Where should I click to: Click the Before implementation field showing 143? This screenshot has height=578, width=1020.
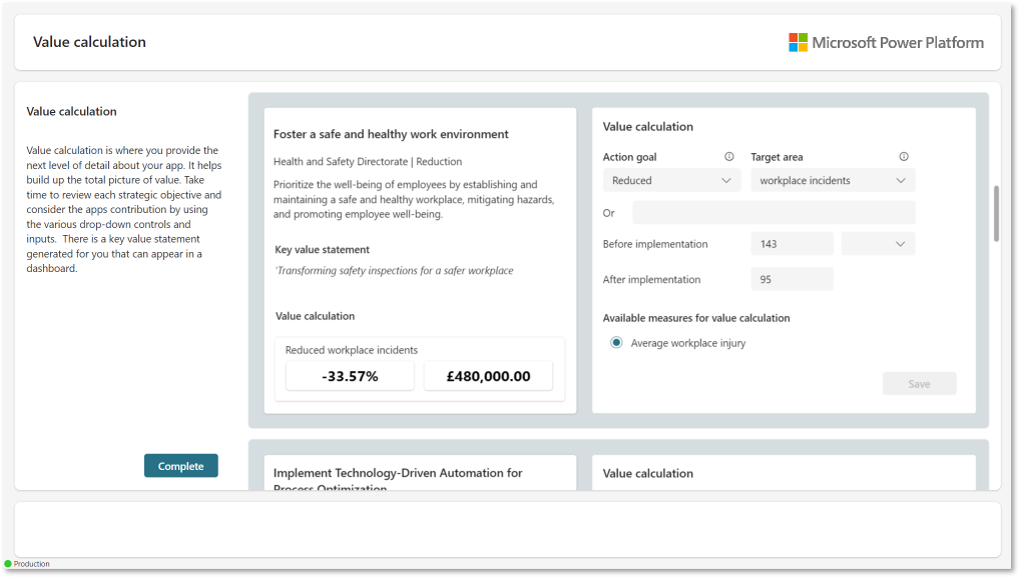pos(791,244)
